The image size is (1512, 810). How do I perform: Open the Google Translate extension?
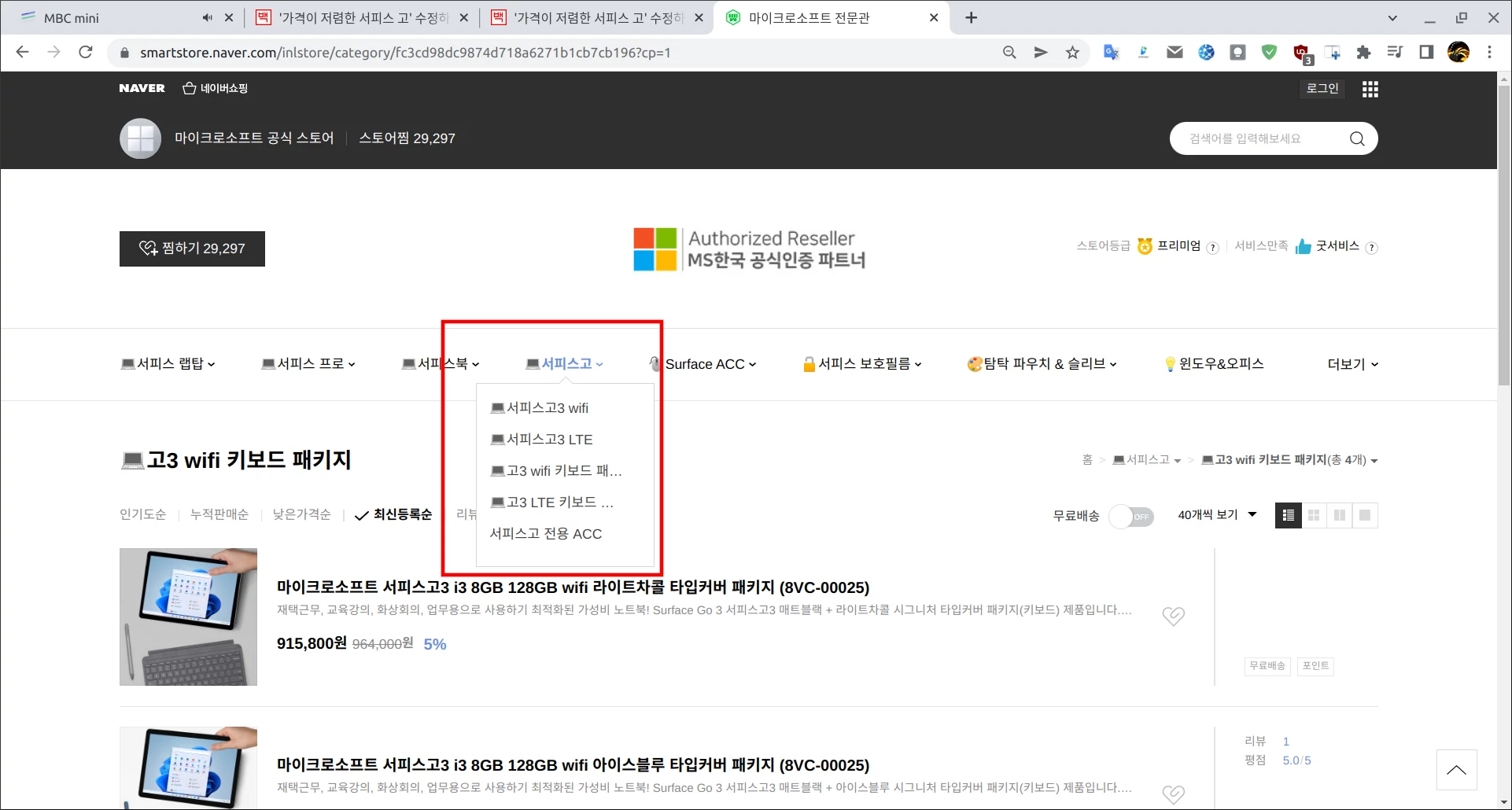pyautogui.click(x=1111, y=53)
